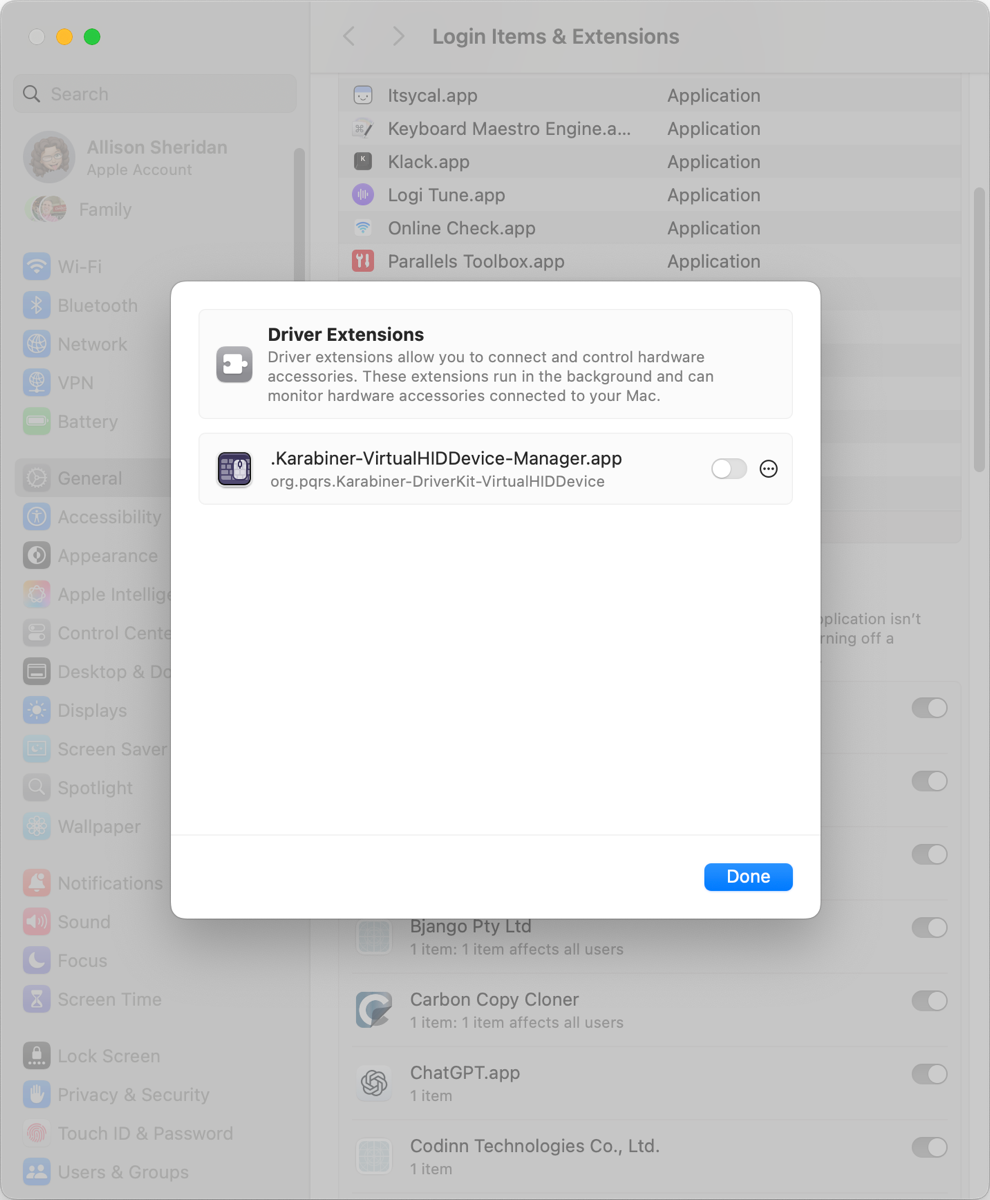This screenshot has width=990, height=1200.
Task: Toggle the switch next to Carbon Copy Cloner
Action: tap(929, 1000)
